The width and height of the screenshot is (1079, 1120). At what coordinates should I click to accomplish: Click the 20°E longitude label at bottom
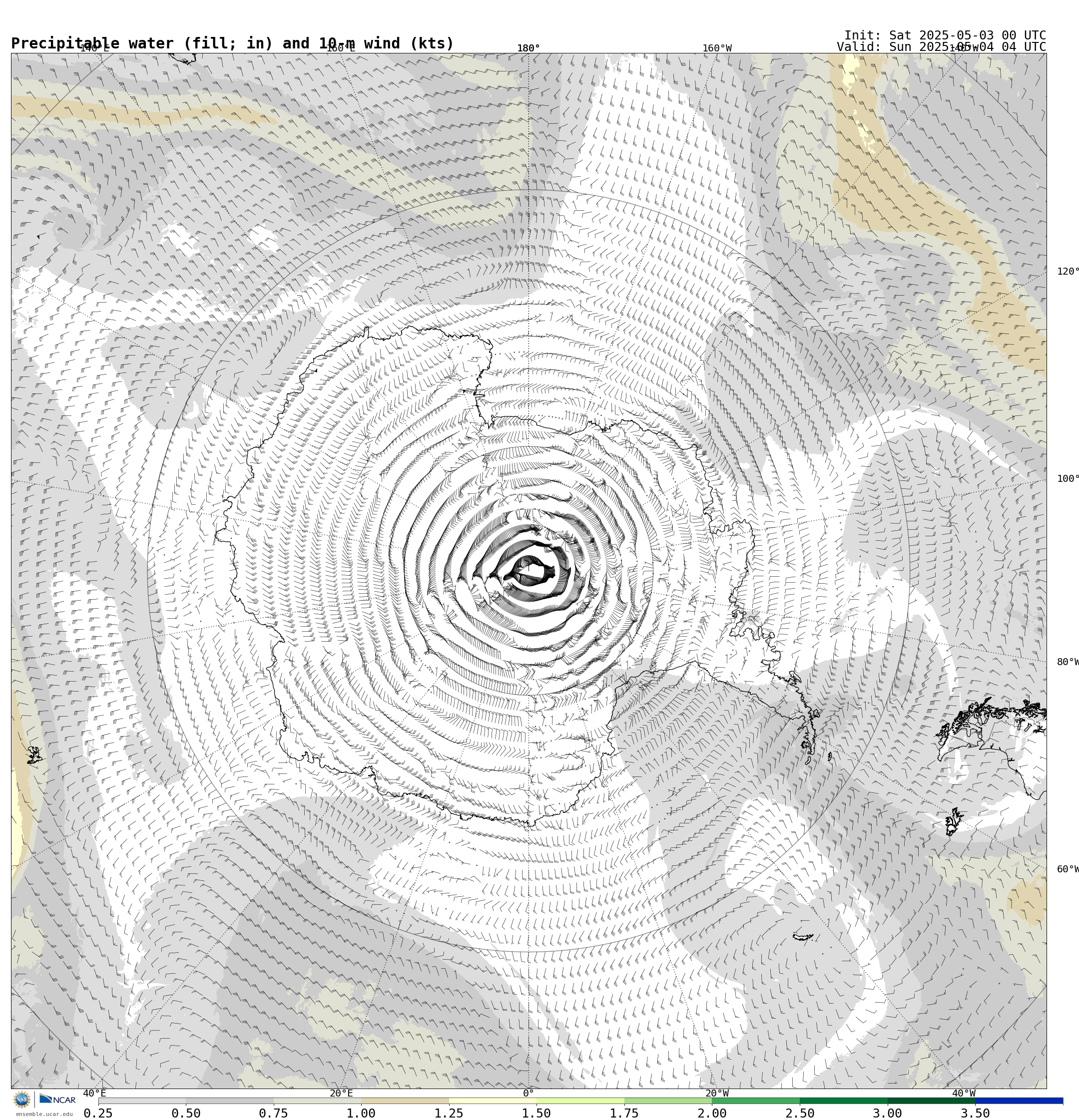(x=341, y=1093)
